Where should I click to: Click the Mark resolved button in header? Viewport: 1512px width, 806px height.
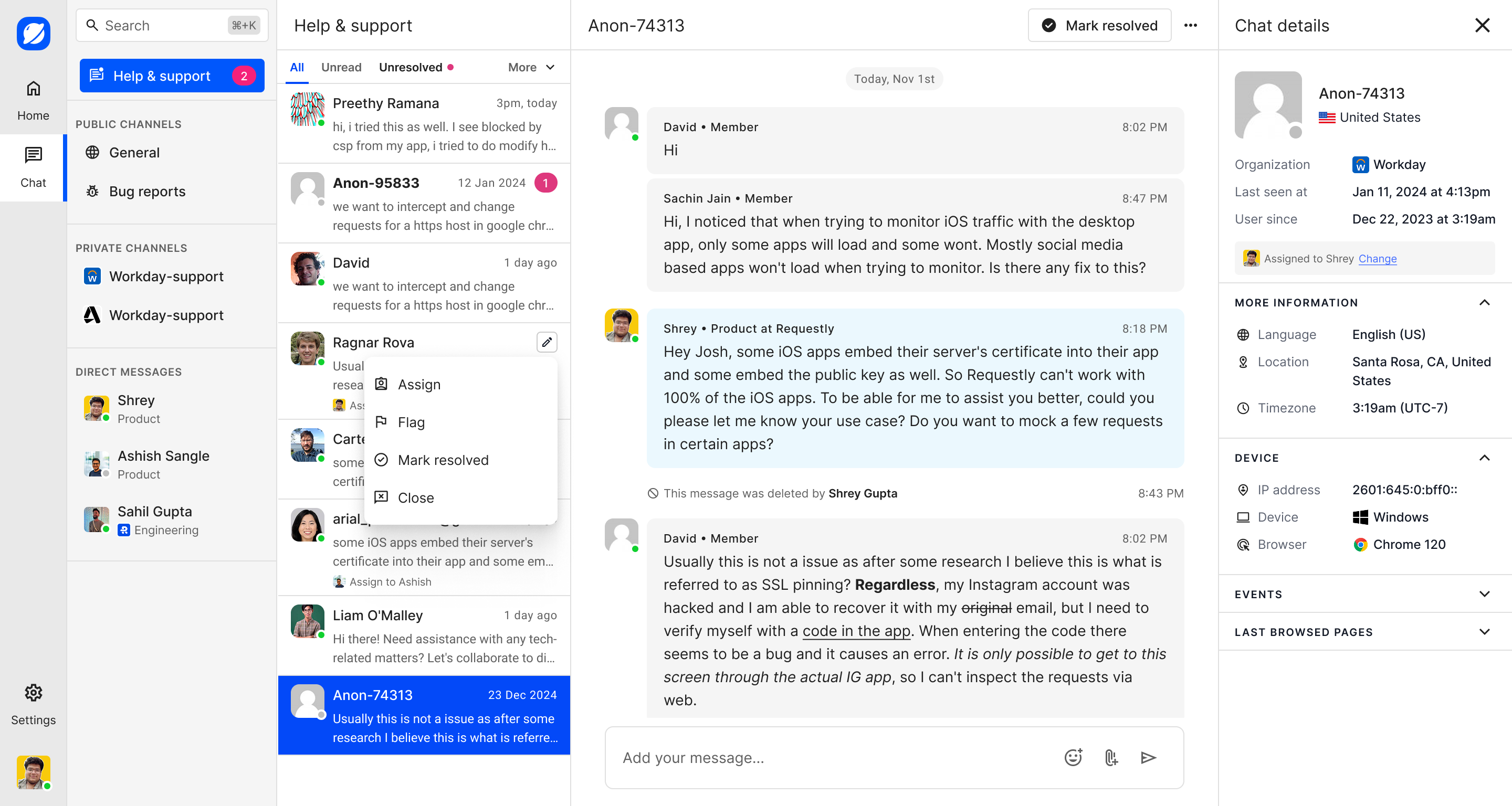1099,25
